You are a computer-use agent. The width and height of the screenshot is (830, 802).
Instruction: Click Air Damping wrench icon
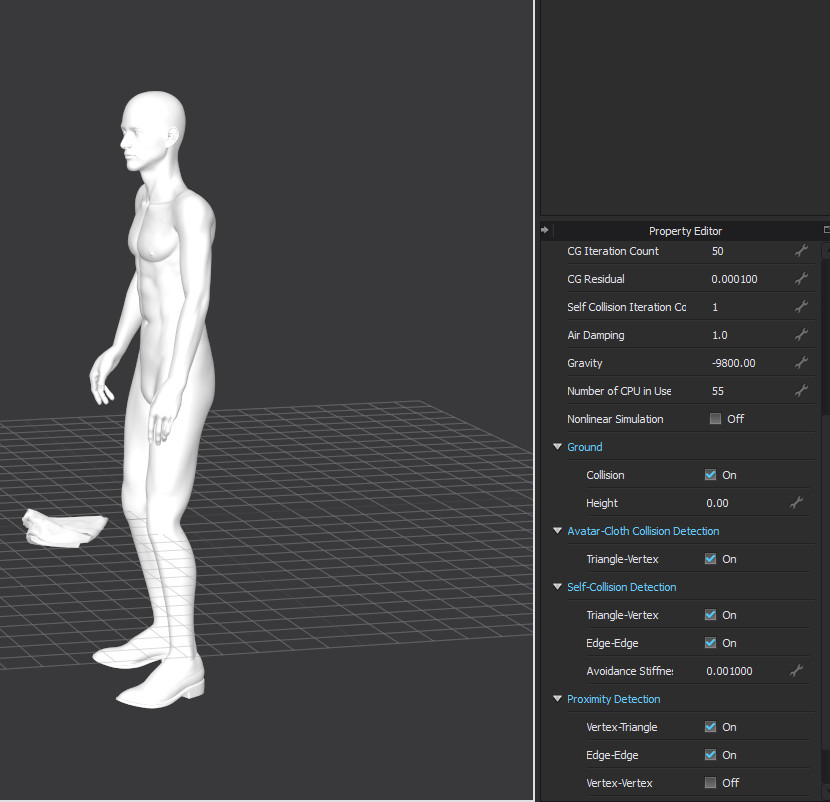point(800,335)
